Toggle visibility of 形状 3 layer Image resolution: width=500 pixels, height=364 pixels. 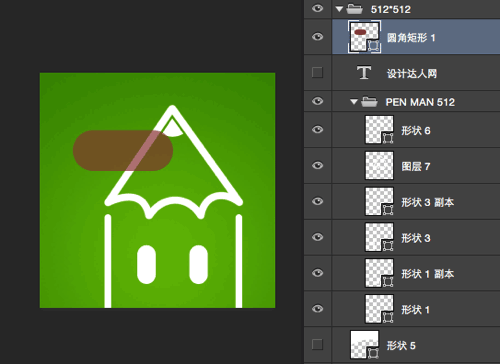(x=317, y=237)
